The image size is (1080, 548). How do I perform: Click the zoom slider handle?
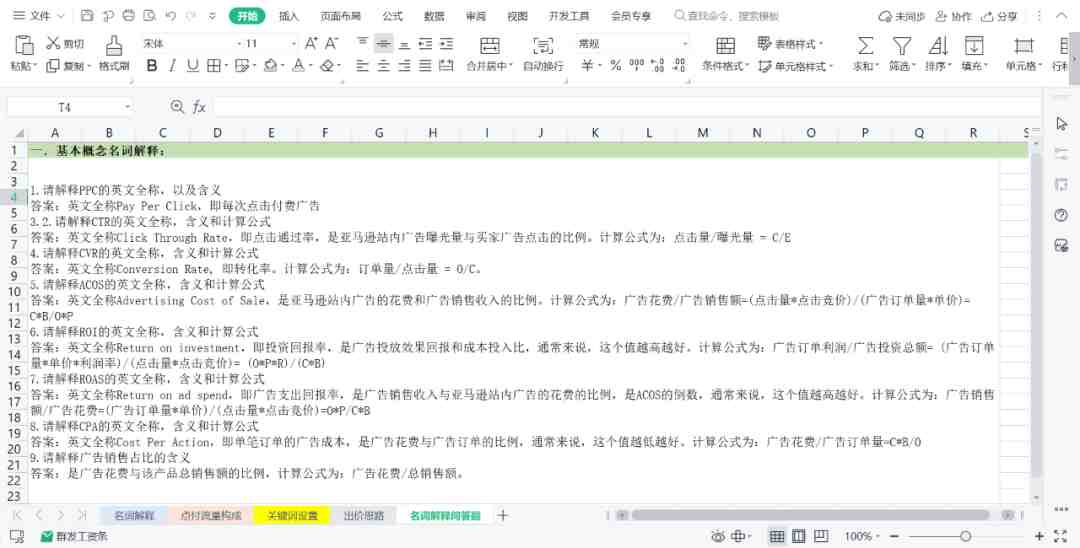pos(966,536)
